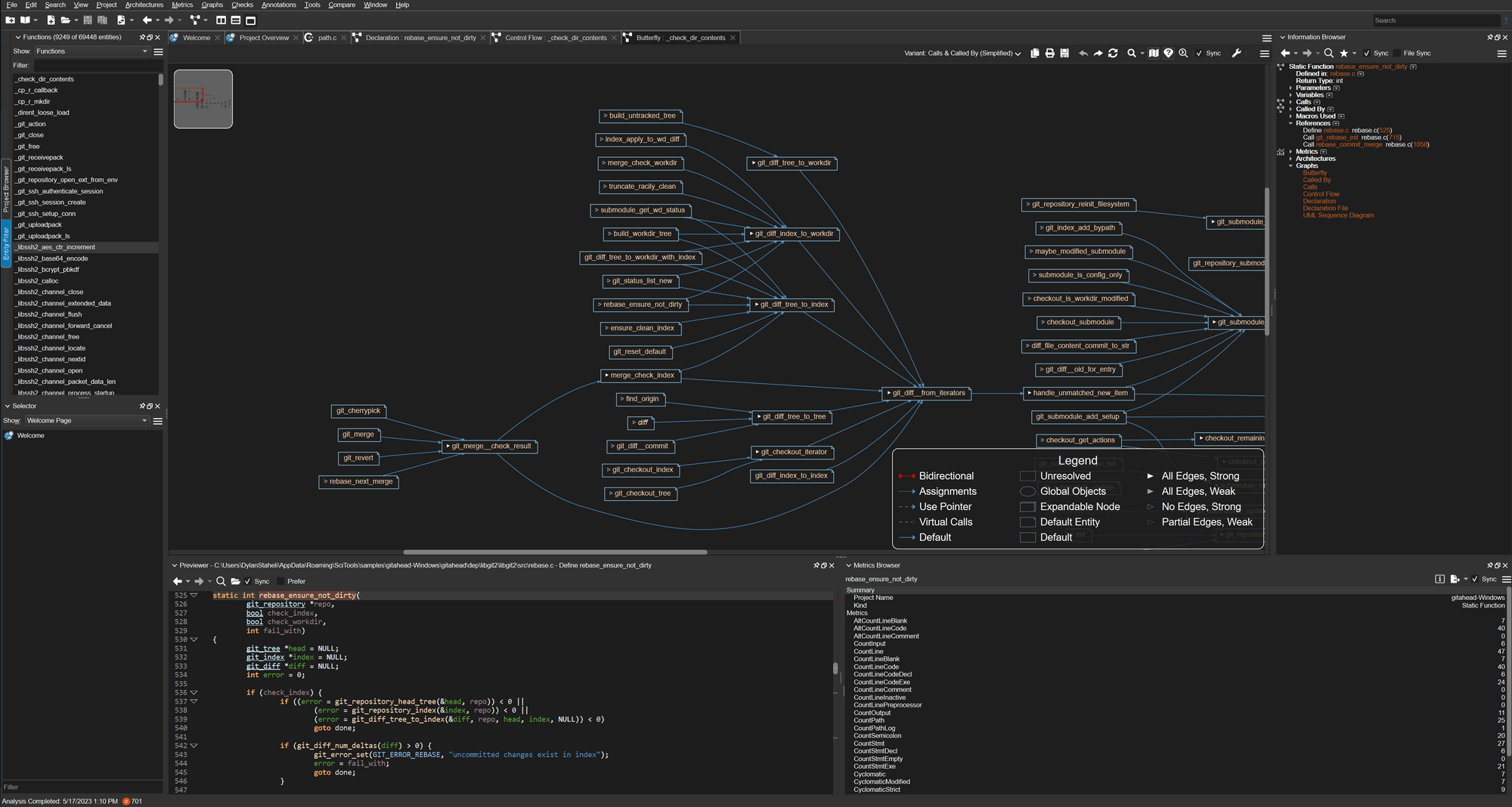1512x807 pixels.
Task: Check the Prefer checkbox in the Previewer
Action: (x=280, y=581)
